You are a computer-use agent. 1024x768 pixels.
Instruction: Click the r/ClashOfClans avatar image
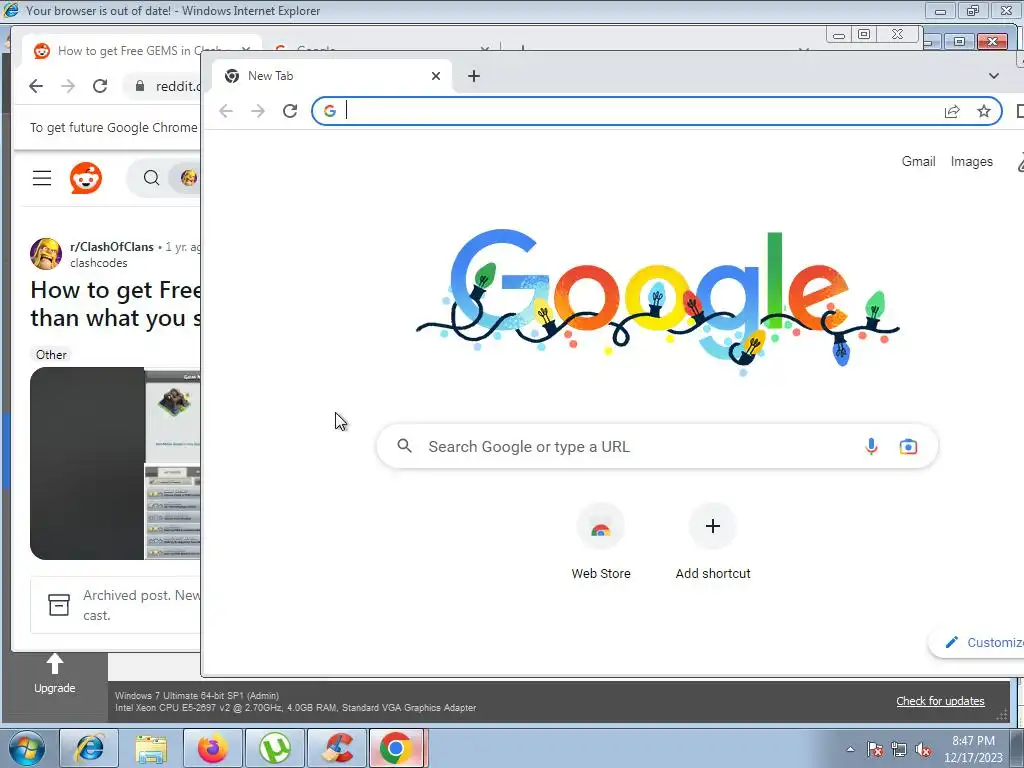pyautogui.click(x=46, y=254)
